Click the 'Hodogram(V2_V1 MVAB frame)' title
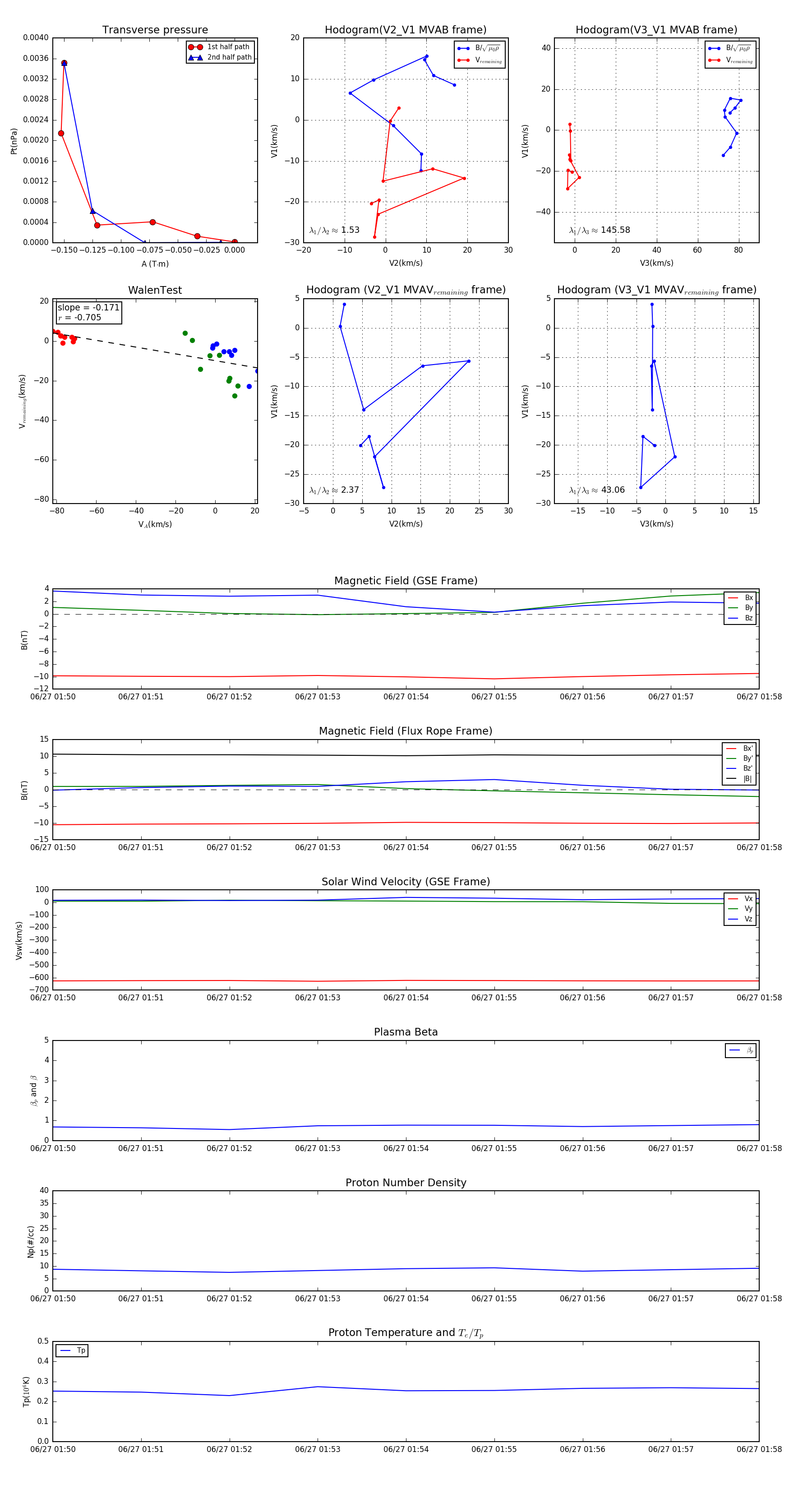This screenshot has height=1489, width=812. click(x=406, y=30)
